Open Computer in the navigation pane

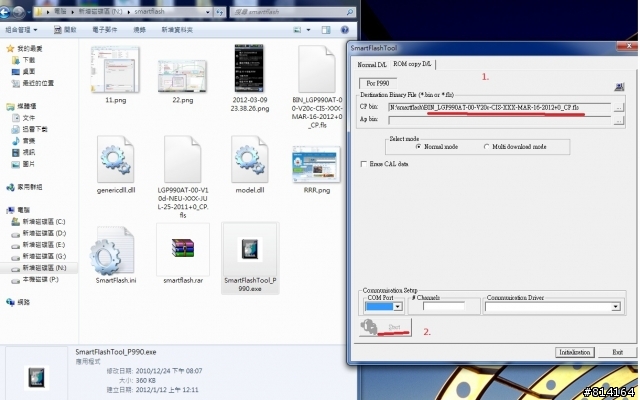click(18, 210)
